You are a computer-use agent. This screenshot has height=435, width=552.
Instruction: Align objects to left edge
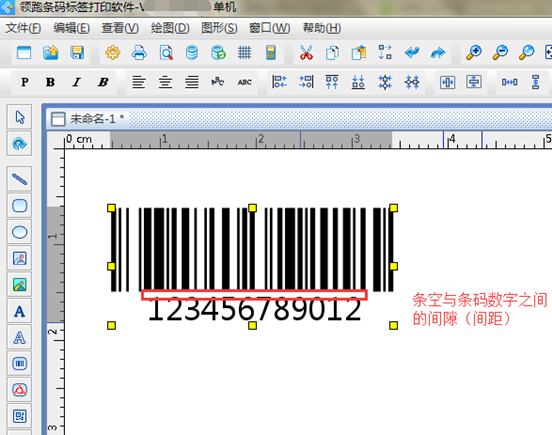point(280,82)
